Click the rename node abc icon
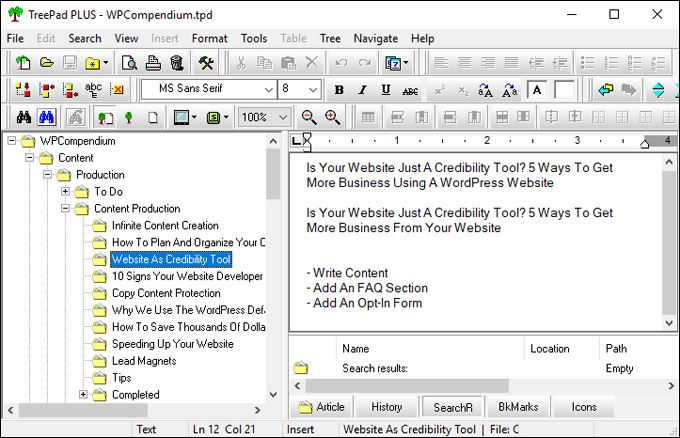Image resolution: width=680 pixels, height=438 pixels. (x=93, y=90)
